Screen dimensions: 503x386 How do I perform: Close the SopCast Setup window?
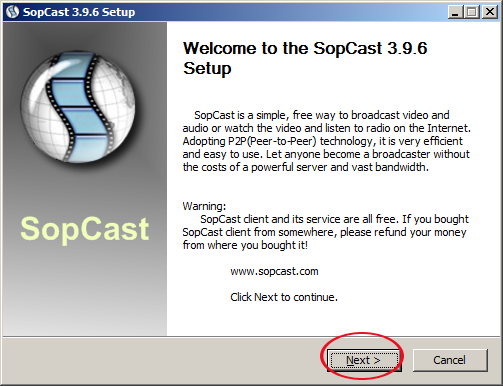click(x=490, y=12)
